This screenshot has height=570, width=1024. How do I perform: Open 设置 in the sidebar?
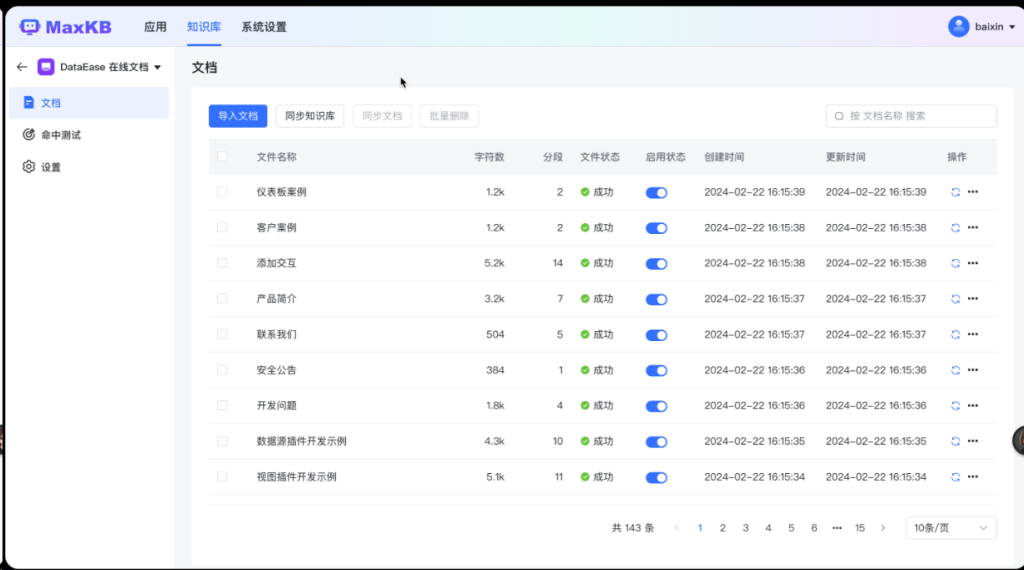tap(89, 166)
